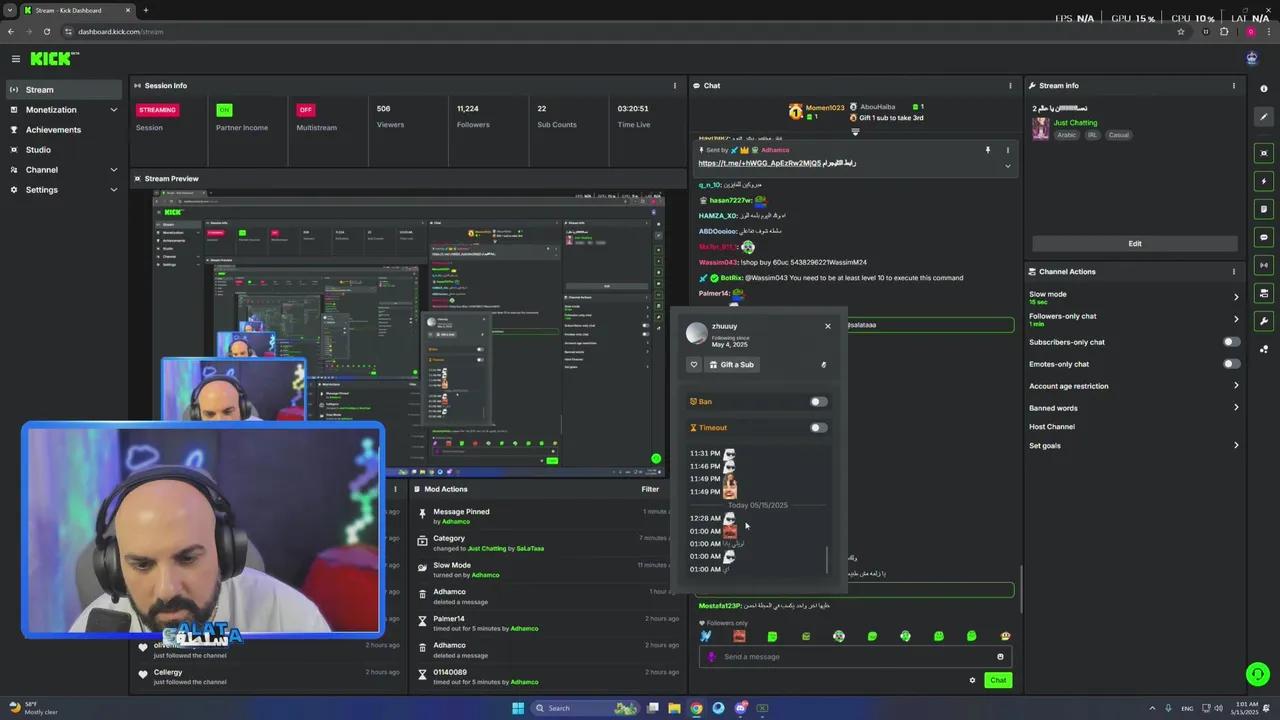Click the note page icon in right rail

point(1264,209)
